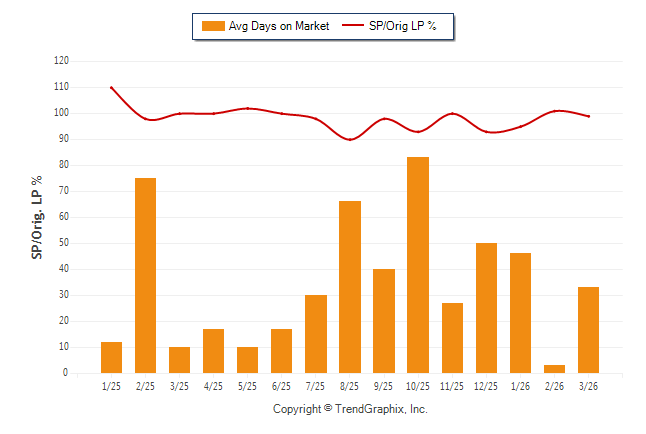Click the red line point at 1/25
The height and width of the screenshot is (434, 646).
coord(111,87)
